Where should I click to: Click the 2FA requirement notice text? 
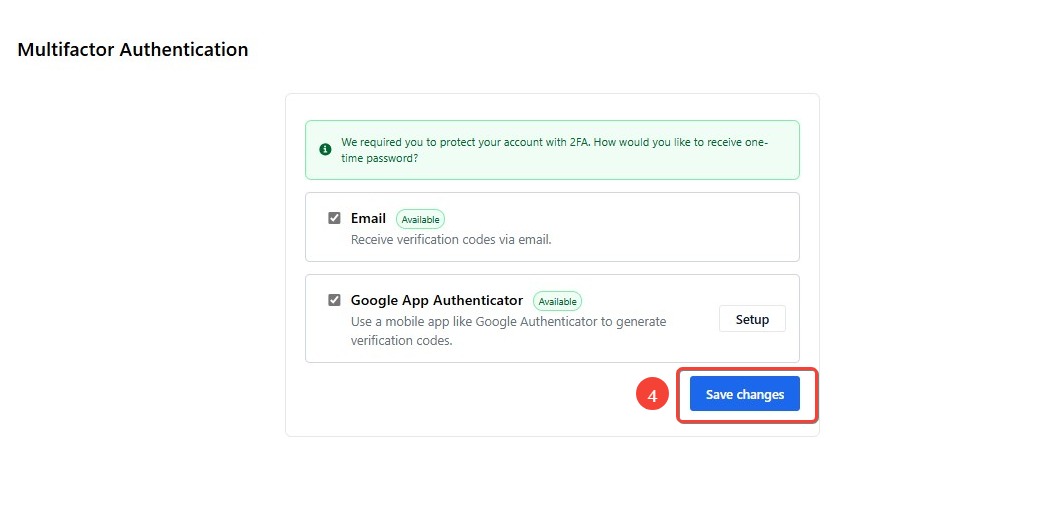tap(554, 150)
